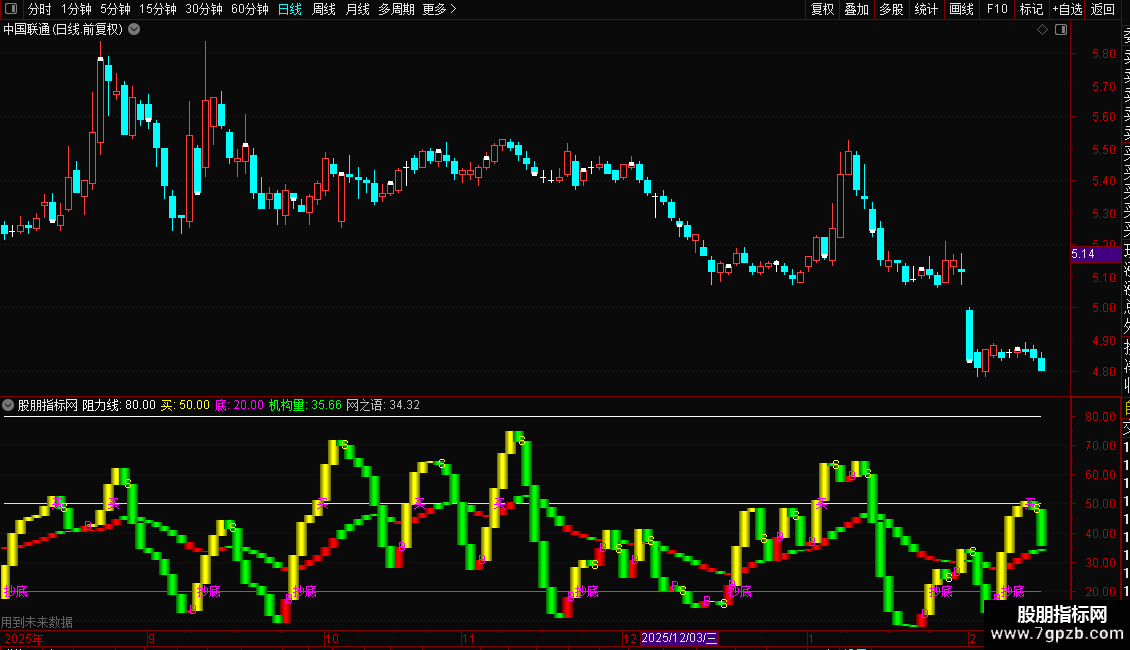This screenshot has width=1130, height=650.
Task: Click the 叠加 overlay button
Action: (857, 9)
